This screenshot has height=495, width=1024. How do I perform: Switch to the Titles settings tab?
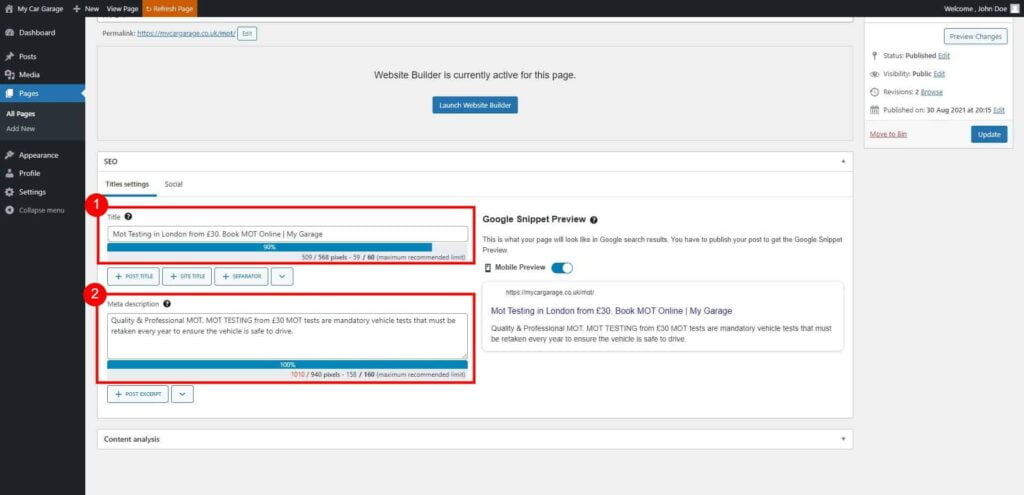click(x=127, y=184)
